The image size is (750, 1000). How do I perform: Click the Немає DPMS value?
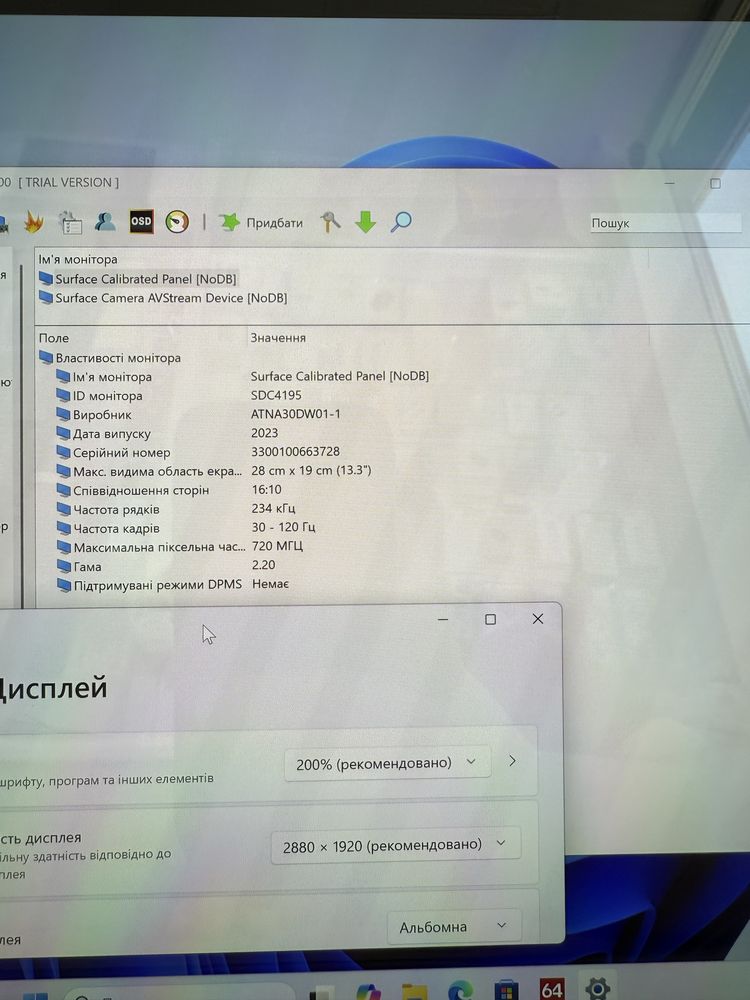click(270, 584)
